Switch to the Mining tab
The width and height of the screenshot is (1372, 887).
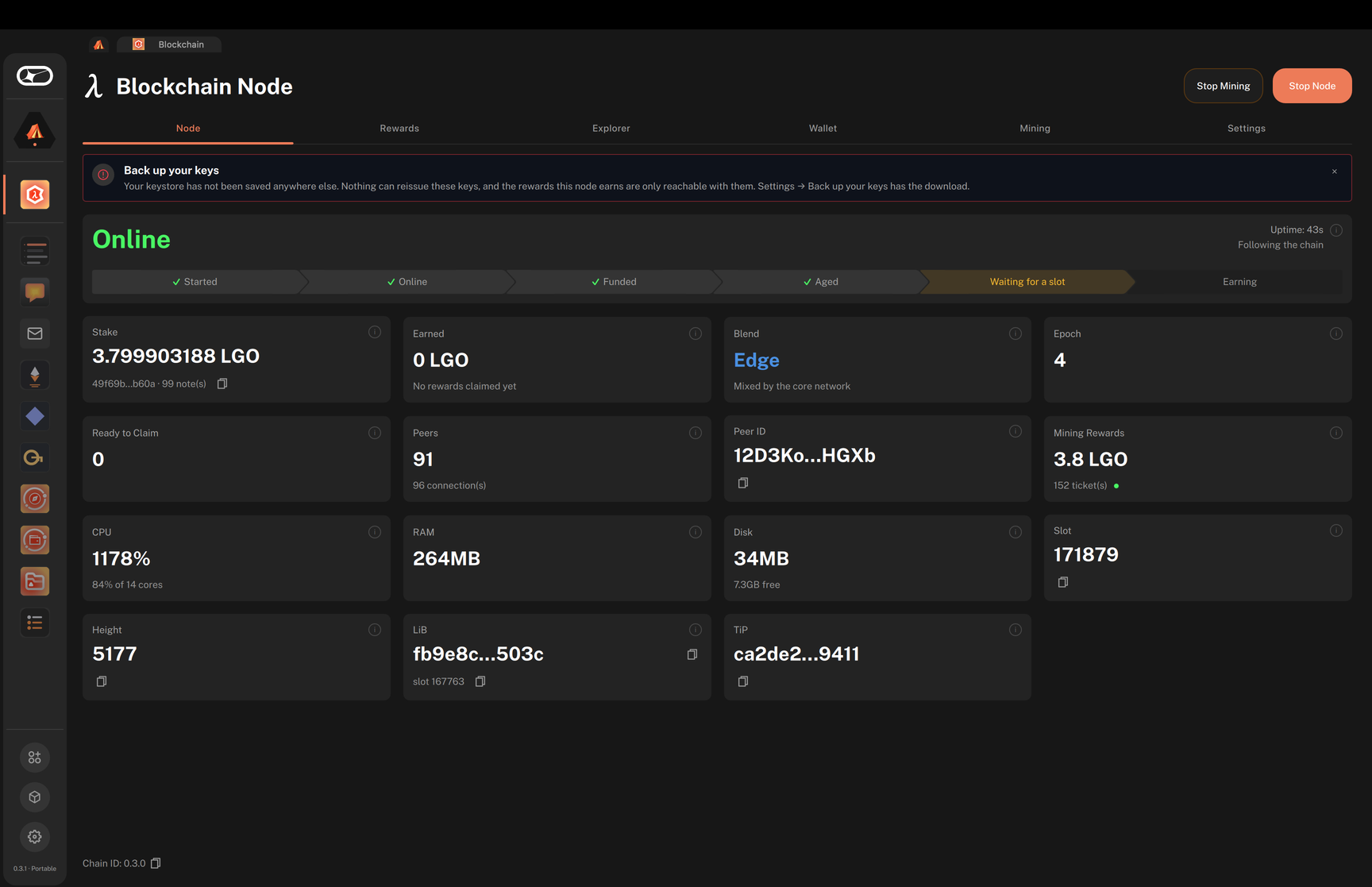point(1035,128)
